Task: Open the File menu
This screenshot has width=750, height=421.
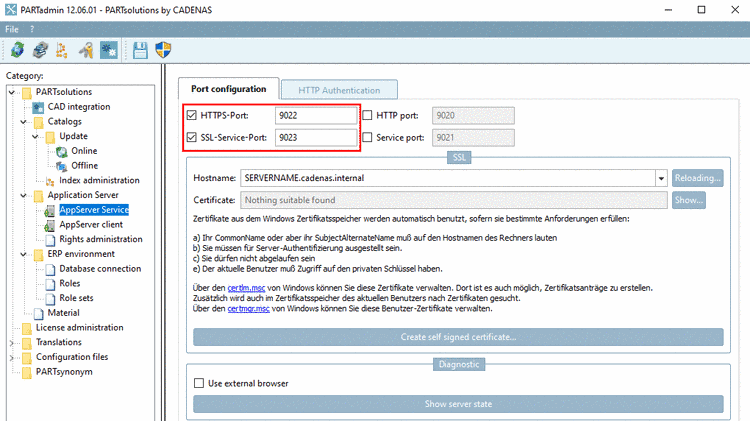Action: tap(12, 29)
